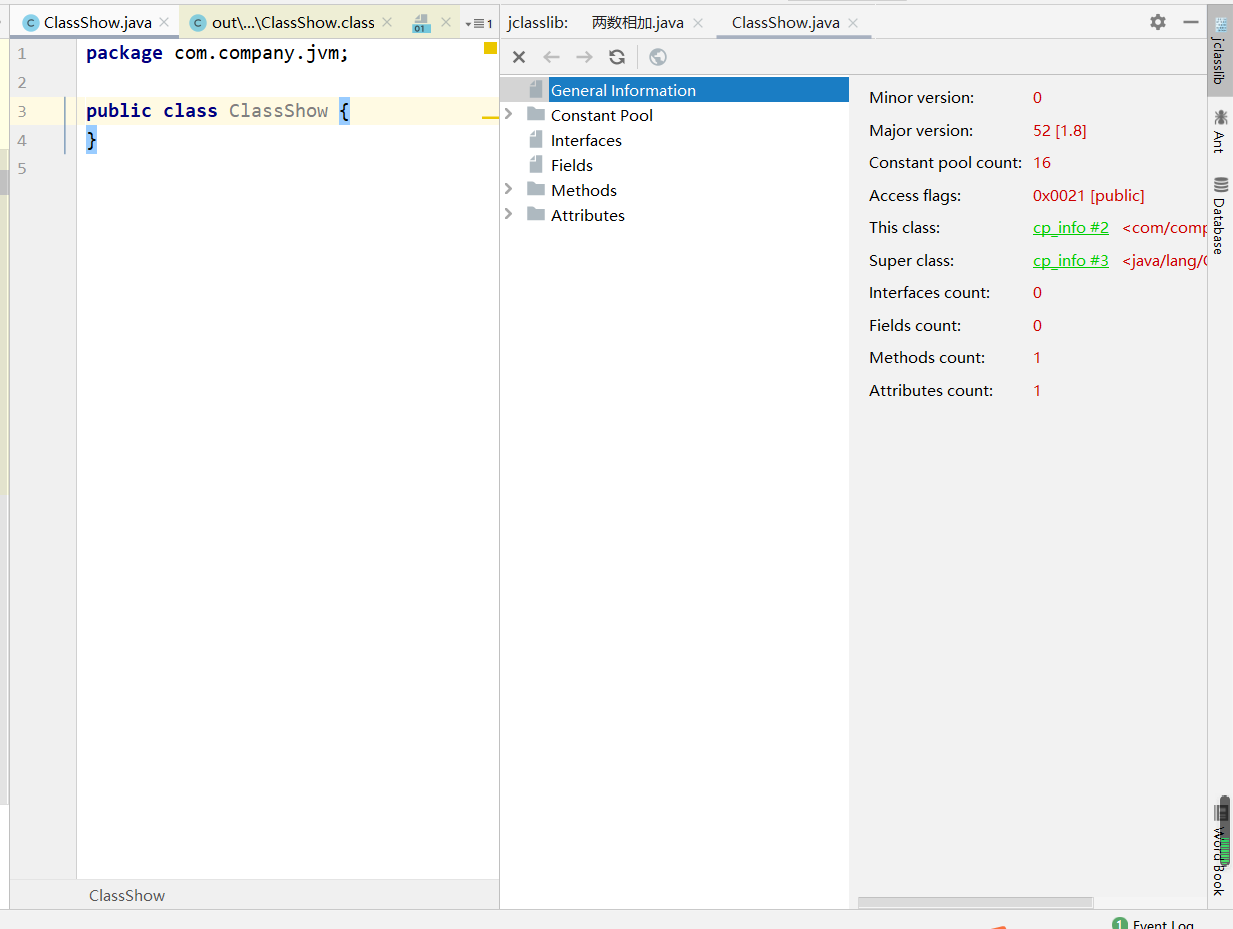Click the Minor version label
This screenshot has height=929, width=1233.
point(921,97)
